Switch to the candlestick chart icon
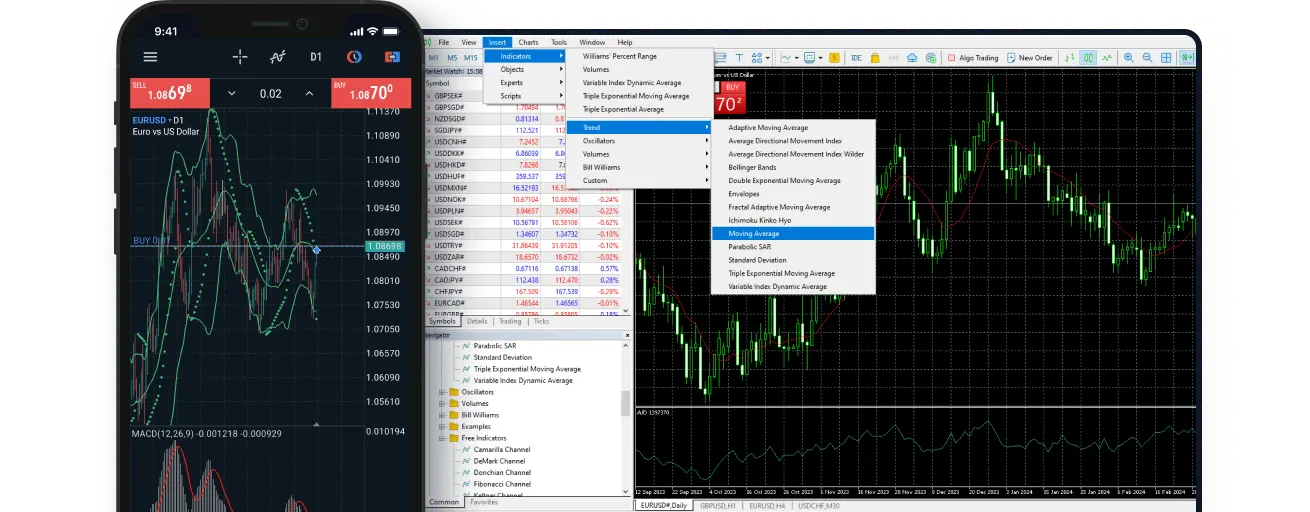The height and width of the screenshot is (512, 1310). [1088, 58]
